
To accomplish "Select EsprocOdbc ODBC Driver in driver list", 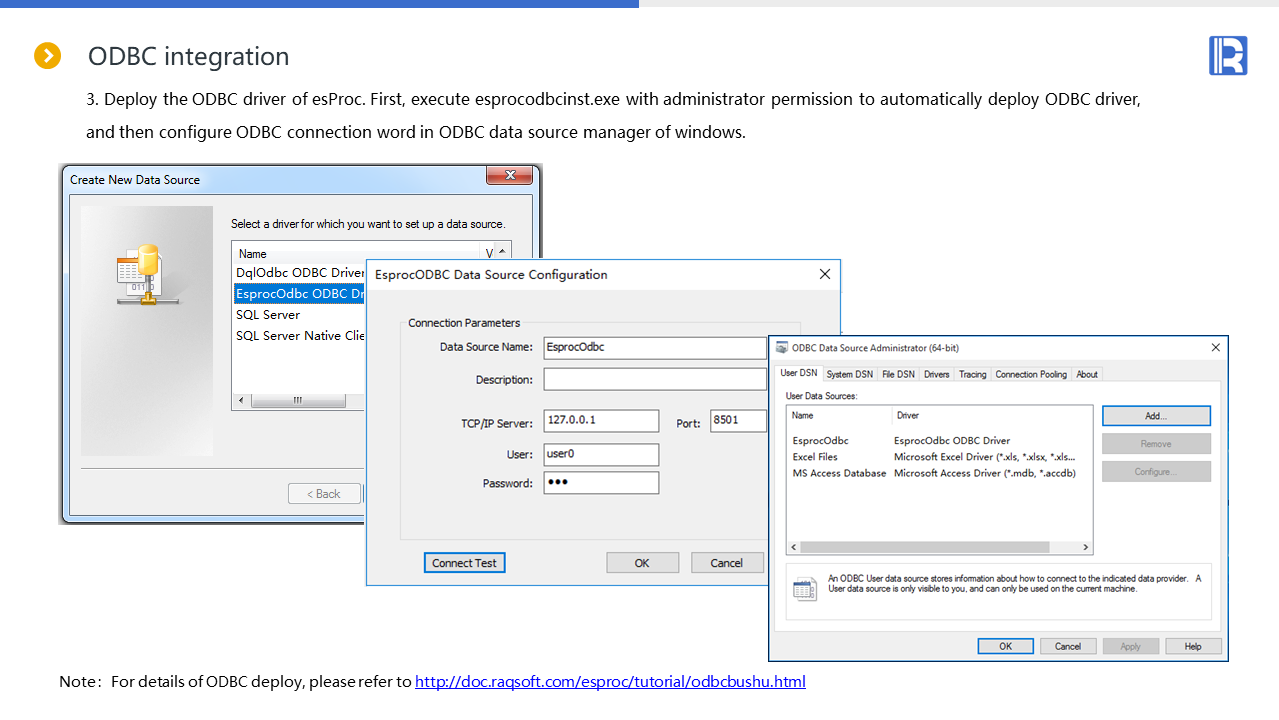I will (x=300, y=294).
